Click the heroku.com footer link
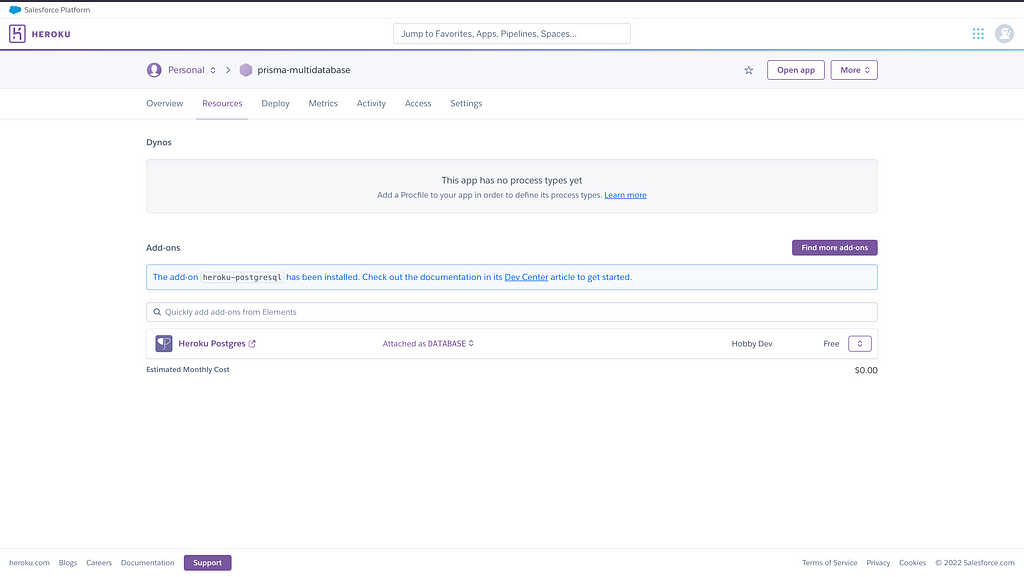 [x=29, y=563]
